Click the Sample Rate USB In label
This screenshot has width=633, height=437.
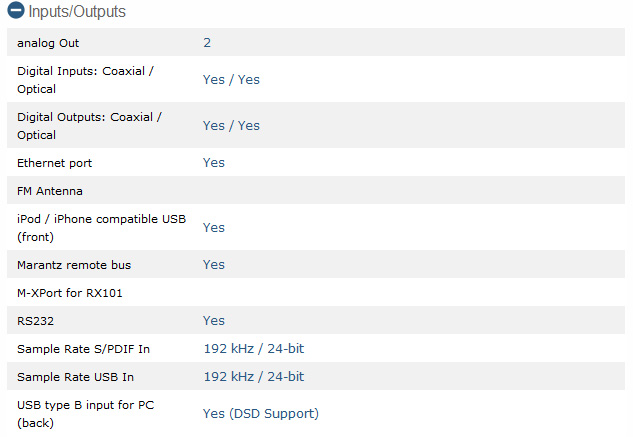coord(75,377)
